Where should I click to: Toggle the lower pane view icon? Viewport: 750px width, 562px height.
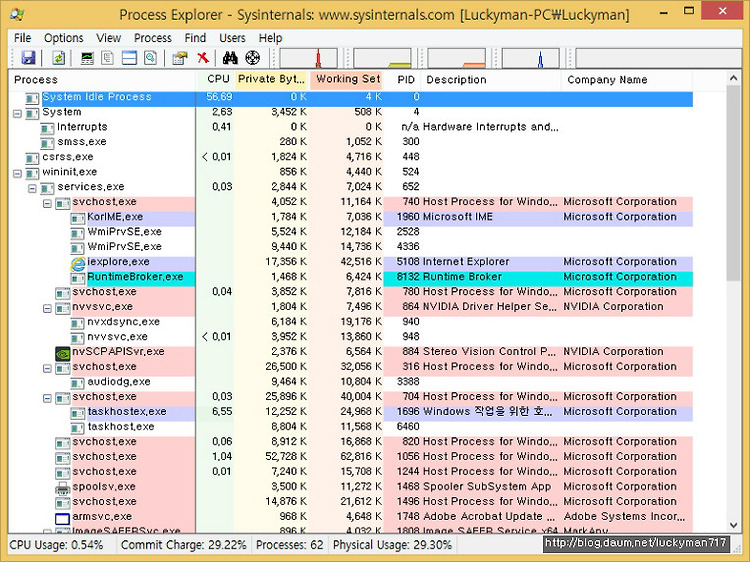tap(129, 58)
